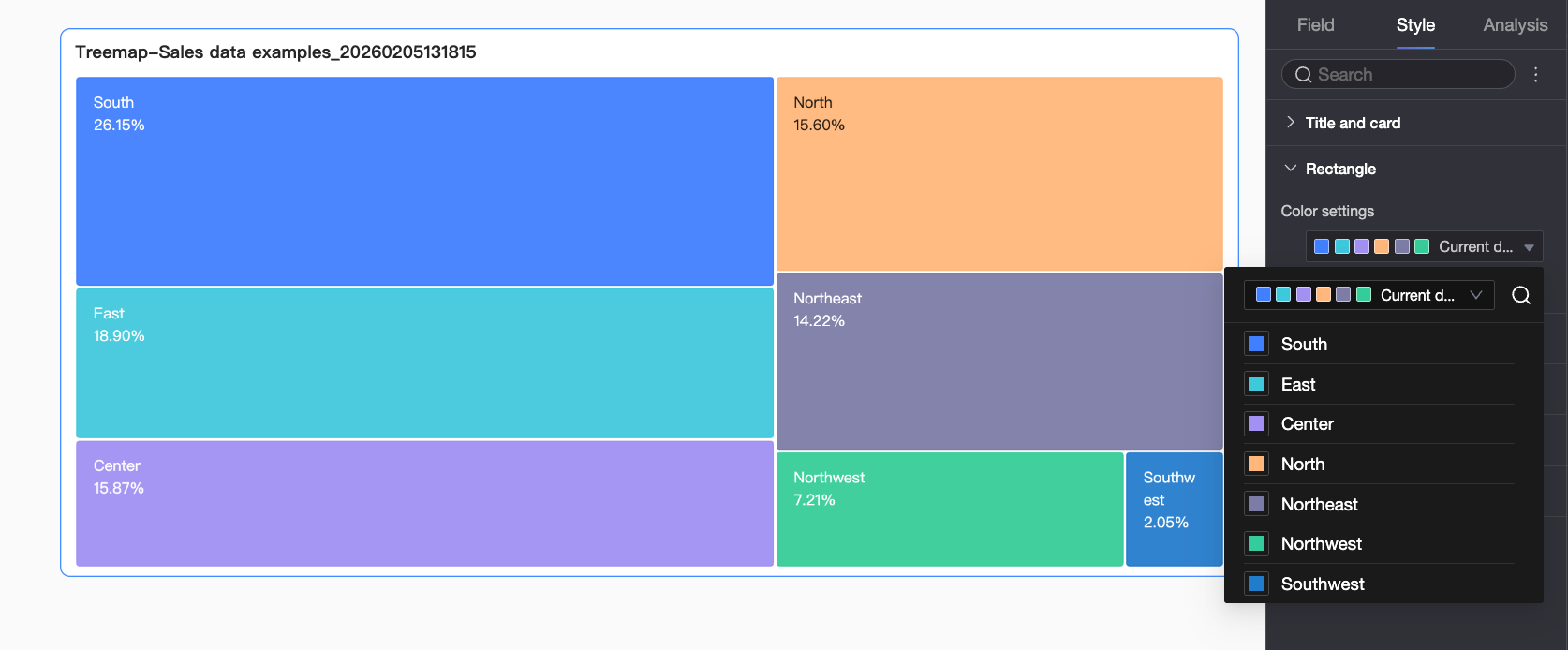This screenshot has width=1568, height=650.
Task: Open the Color settings palette dropdown
Action: coord(1424,246)
